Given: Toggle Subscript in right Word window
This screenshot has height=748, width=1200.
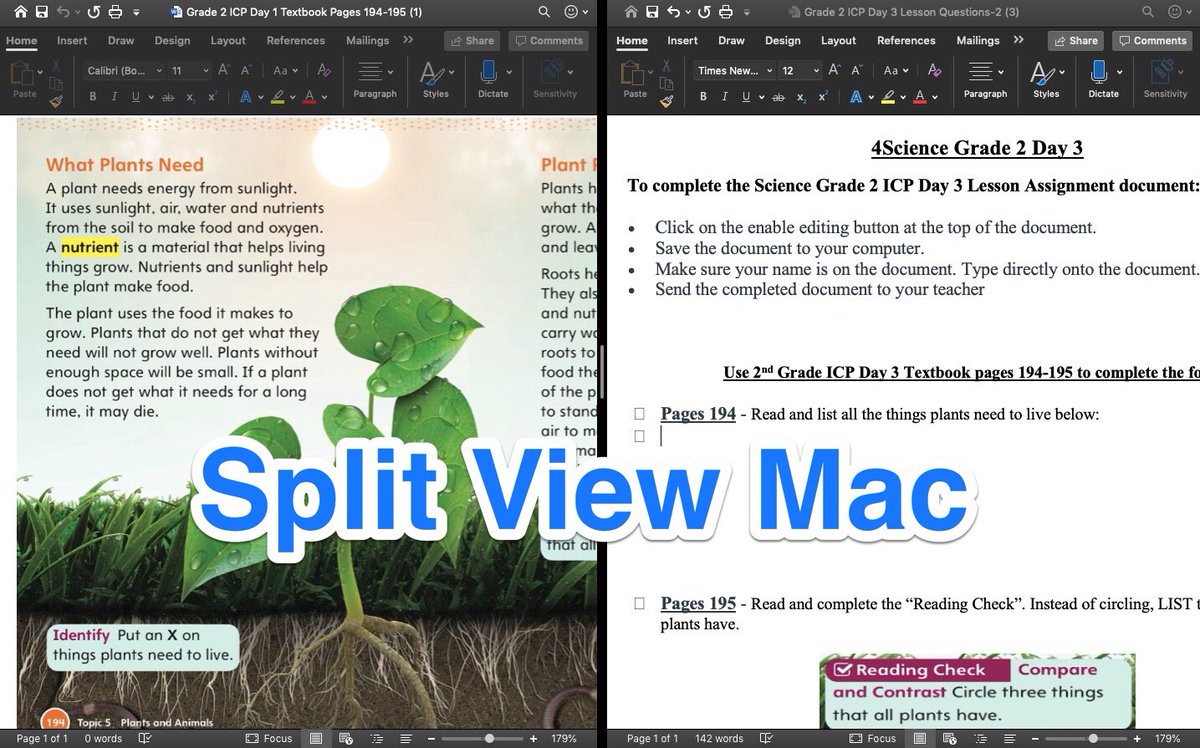Looking at the screenshot, I should click(x=802, y=97).
